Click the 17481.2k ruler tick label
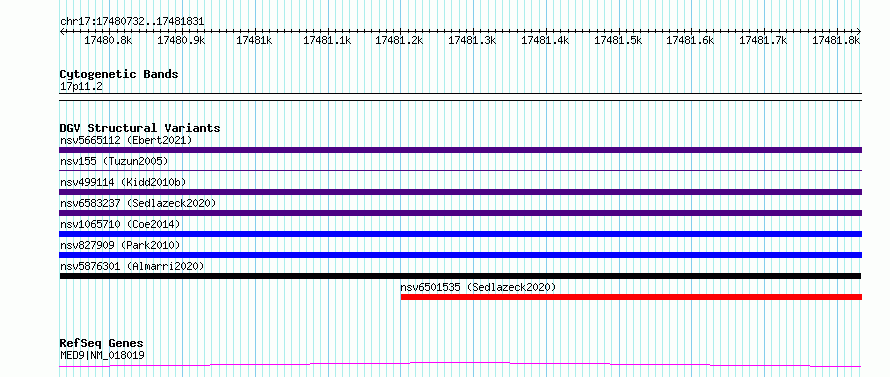890x377 pixels. click(399, 40)
